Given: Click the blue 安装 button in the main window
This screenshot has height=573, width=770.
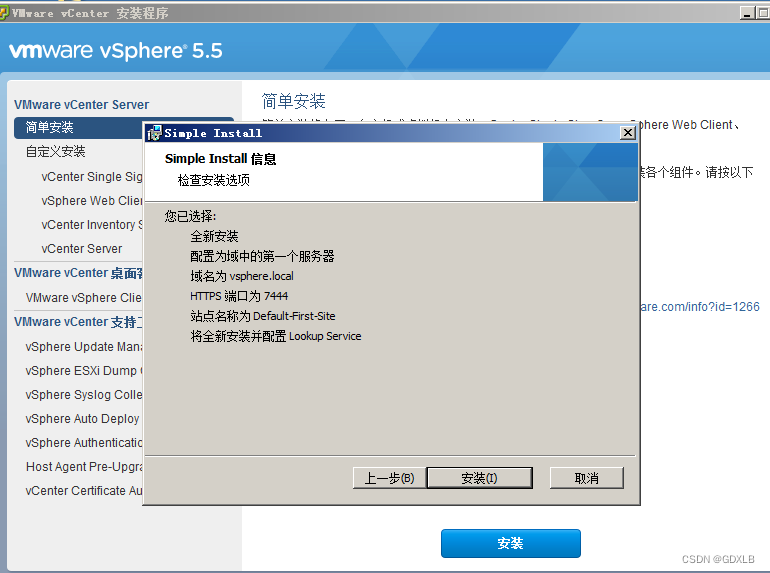Looking at the screenshot, I should [511, 543].
